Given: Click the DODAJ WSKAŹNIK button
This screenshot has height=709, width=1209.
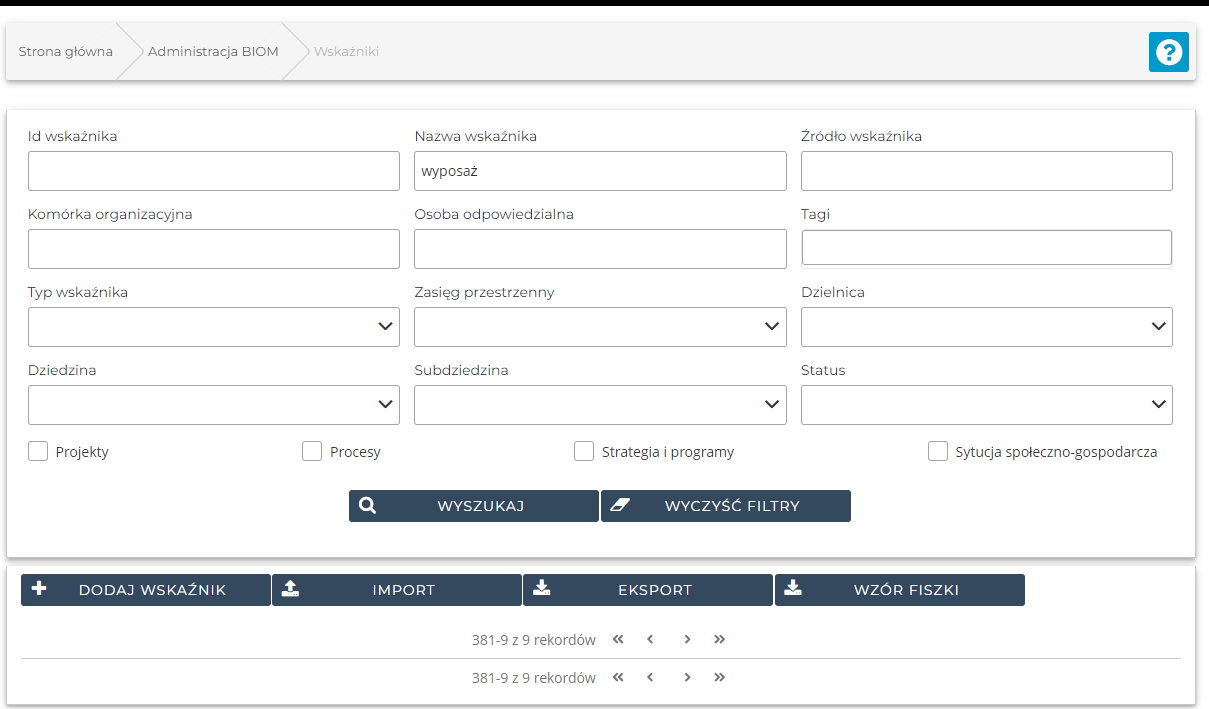Looking at the screenshot, I should (146, 590).
